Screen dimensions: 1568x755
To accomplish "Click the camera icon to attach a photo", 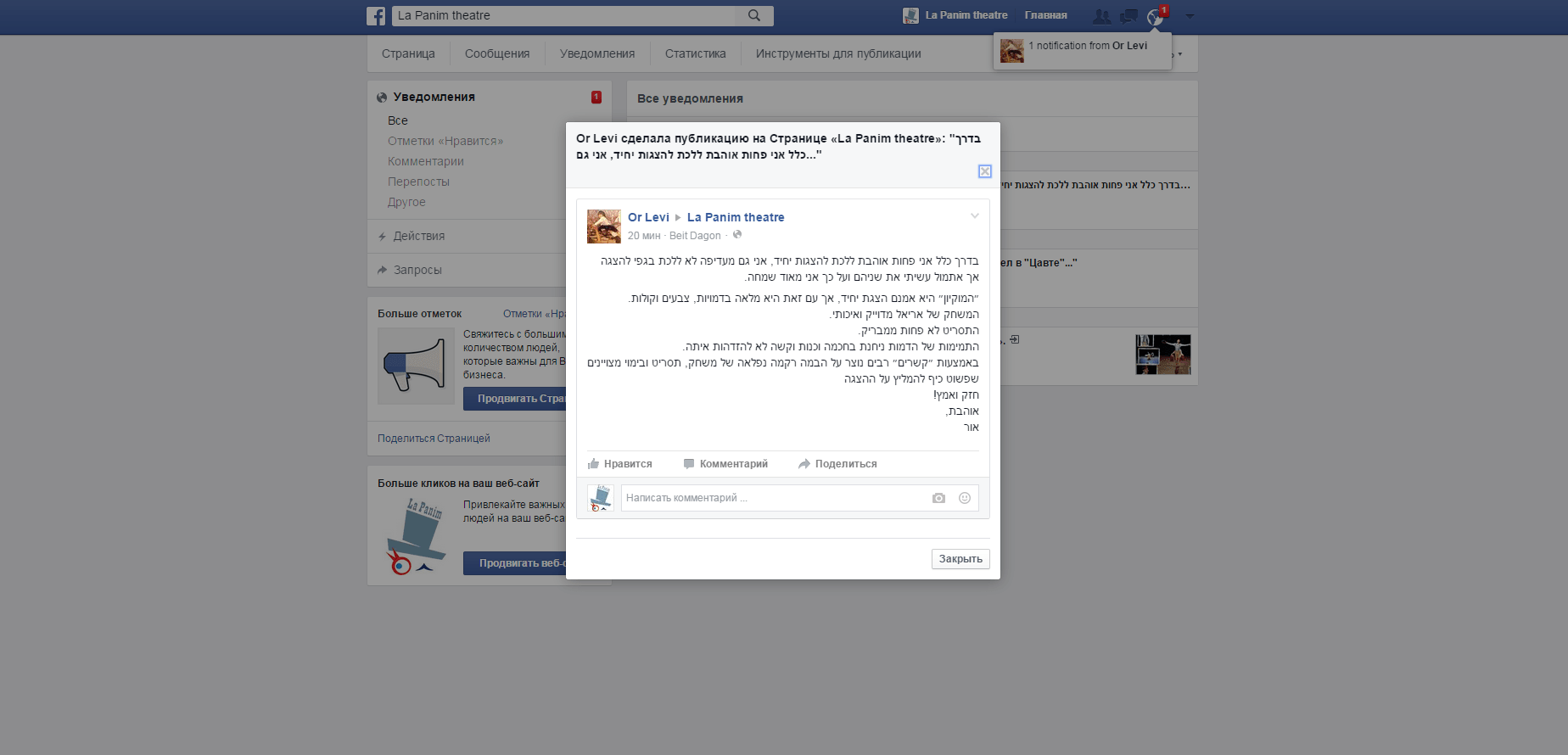I will 938,498.
